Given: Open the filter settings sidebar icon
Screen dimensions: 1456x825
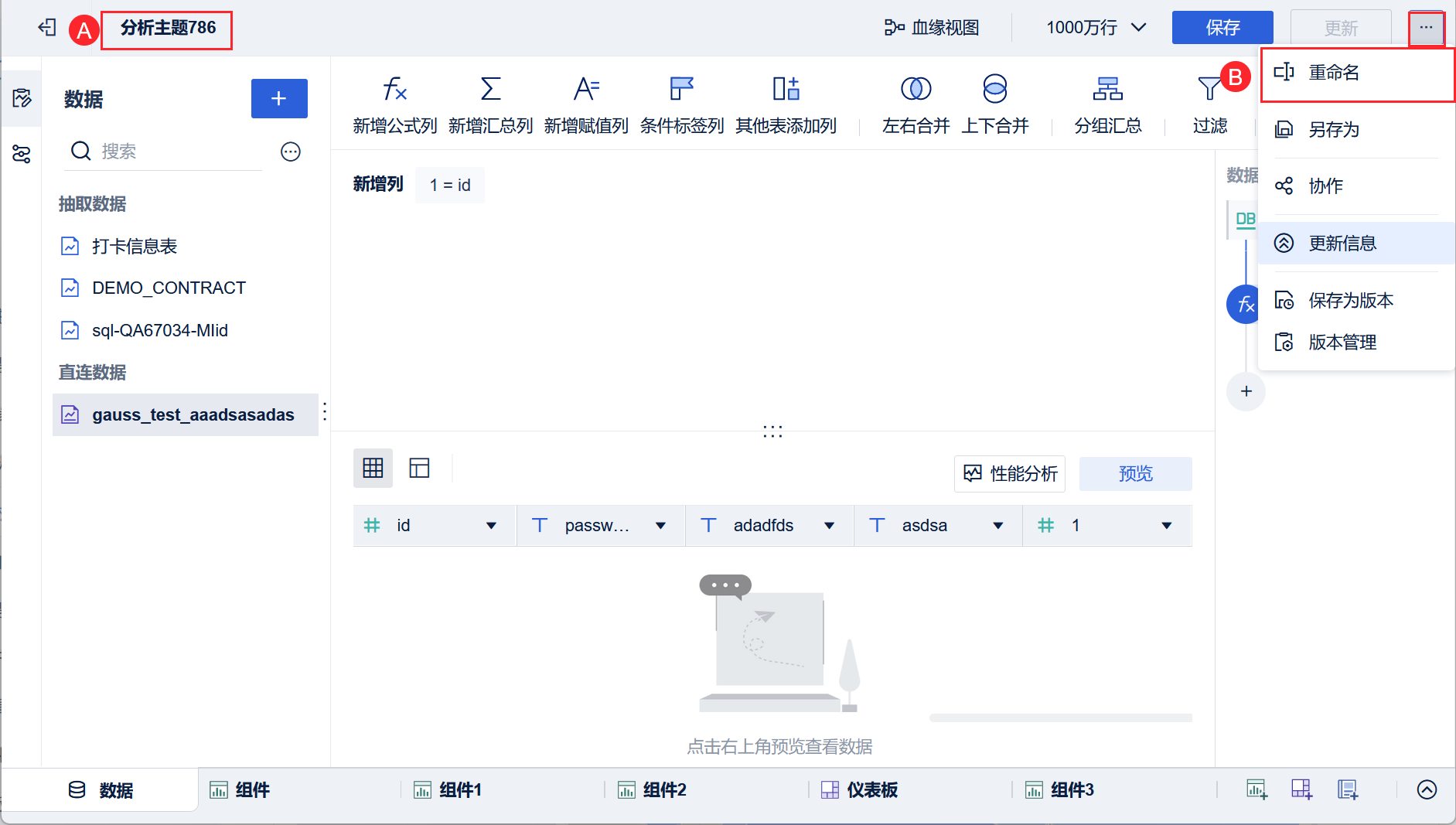Looking at the screenshot, I should (22, 154).
